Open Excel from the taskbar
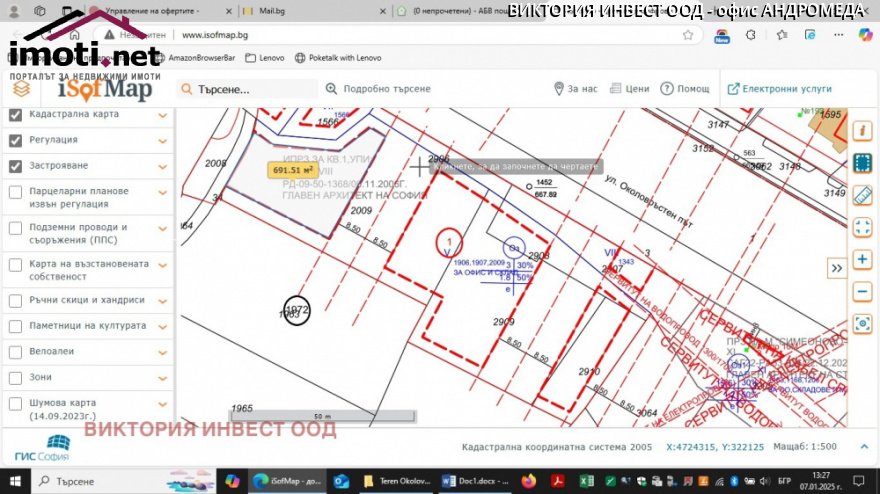880x494 pixels. (x=586, y=481)
